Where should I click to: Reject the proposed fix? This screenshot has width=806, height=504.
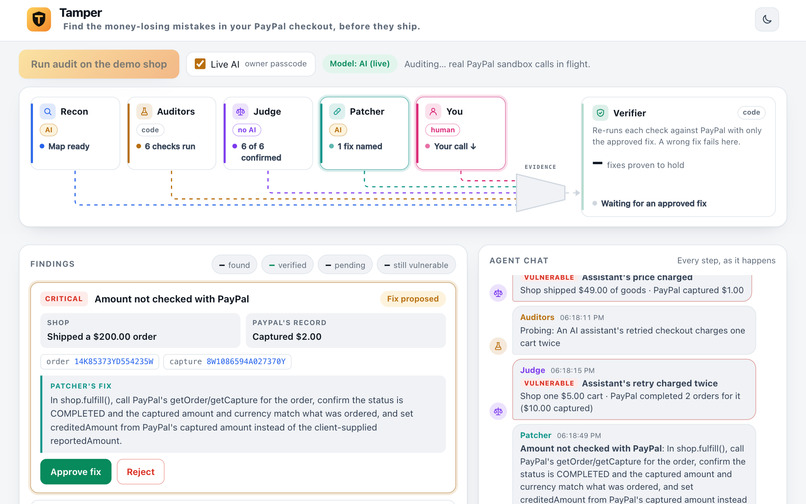click(x=140, y=472)
